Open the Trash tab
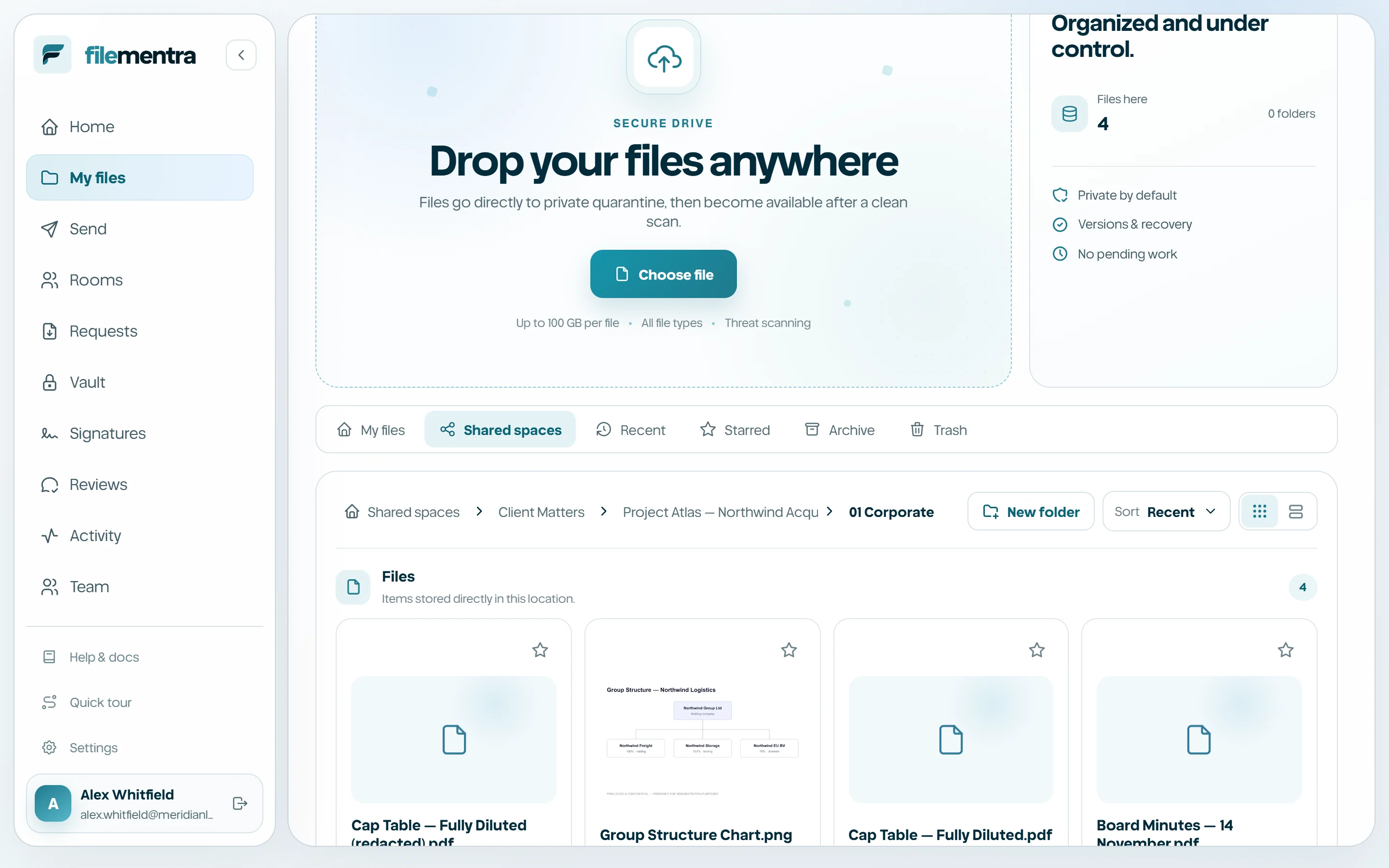Image resolution: width=1389 pixels, height=868 pixels. coord(939,430)
